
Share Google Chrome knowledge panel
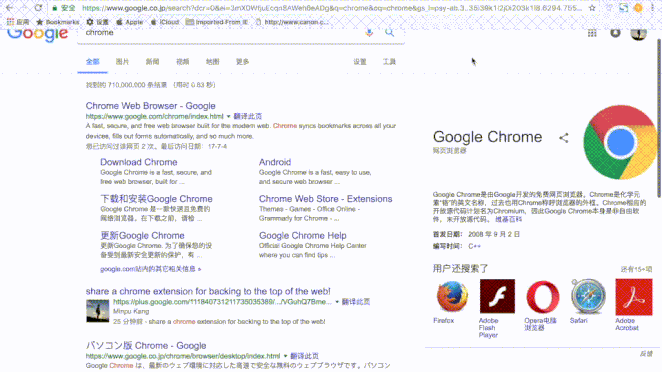(564, 138)
